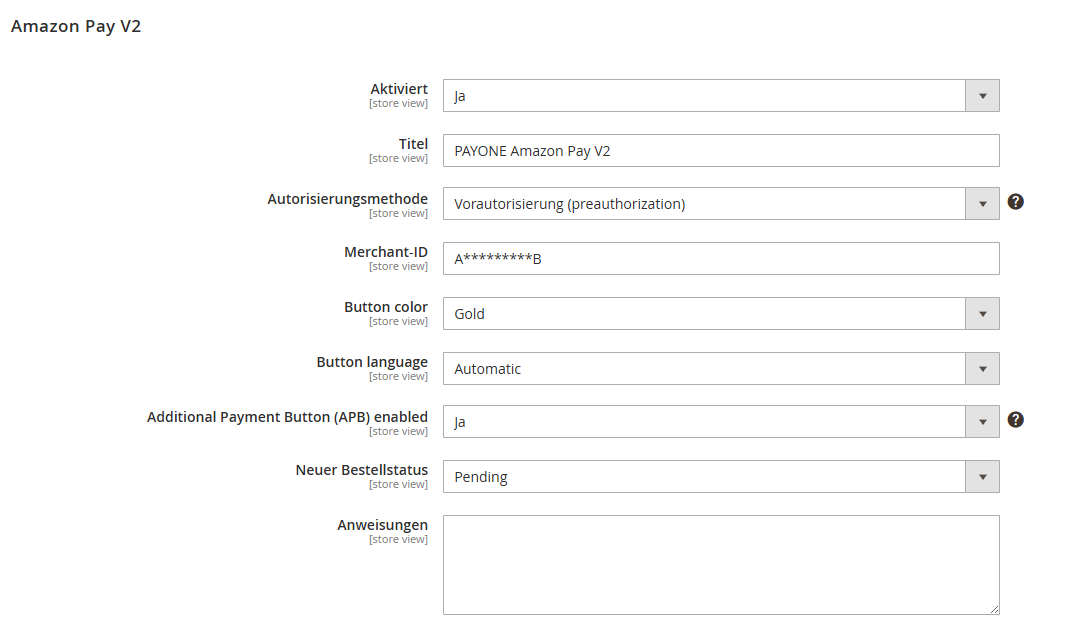The image size is (1072, 620).
Task: Click inside the Anweisungen text area
Action: 720,564
